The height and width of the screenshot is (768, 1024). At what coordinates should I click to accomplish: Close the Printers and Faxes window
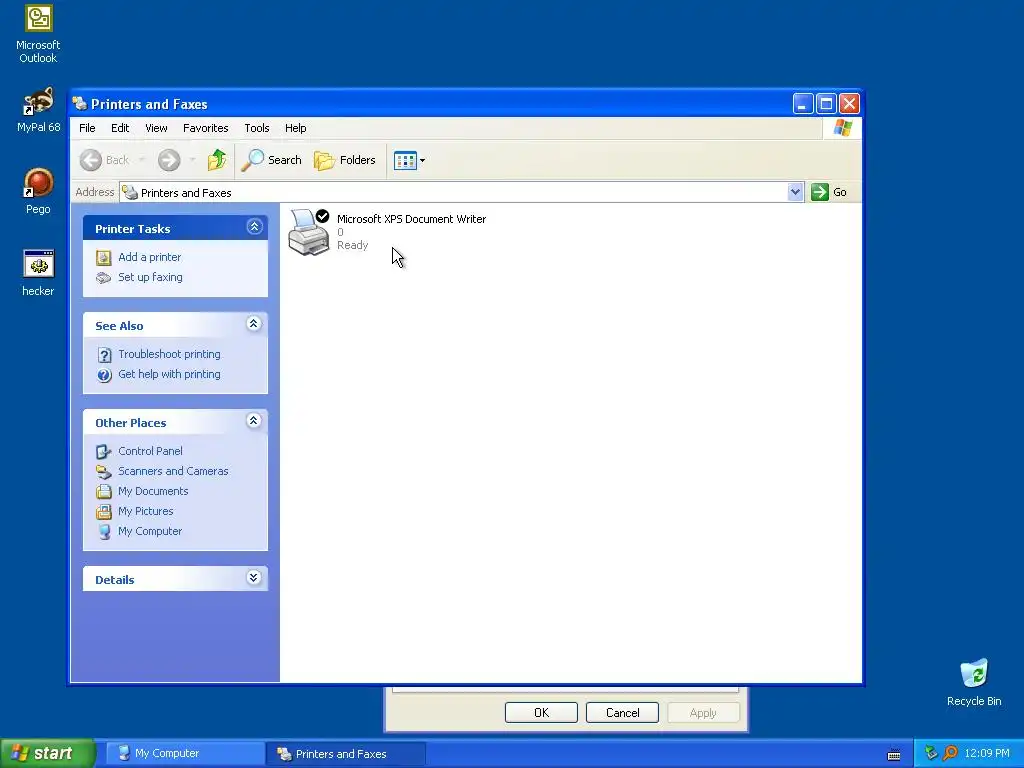849,104
